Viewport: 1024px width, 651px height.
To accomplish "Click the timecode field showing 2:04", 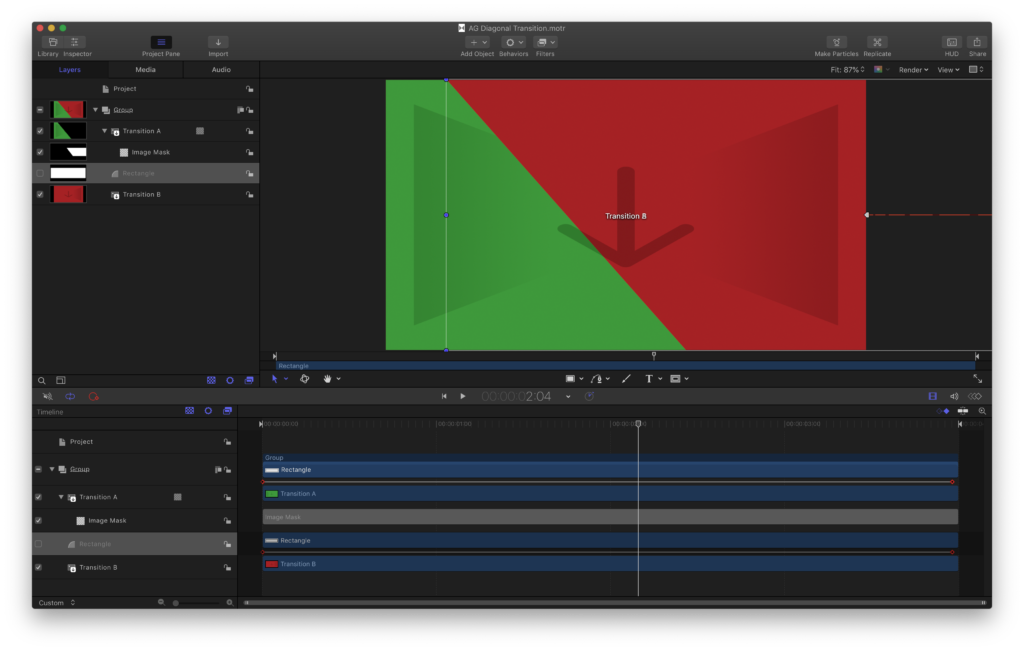I will coord(516,396).
